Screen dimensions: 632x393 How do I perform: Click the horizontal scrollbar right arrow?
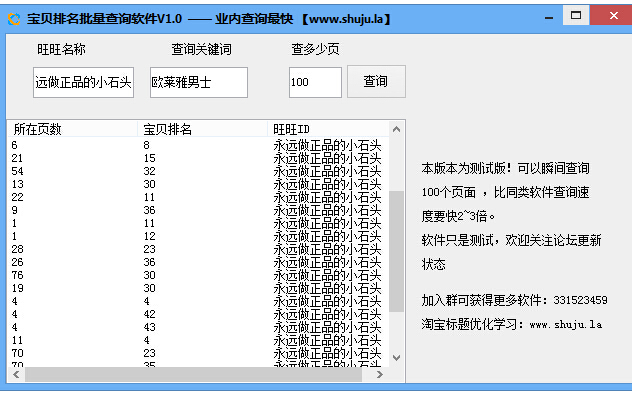380,374
